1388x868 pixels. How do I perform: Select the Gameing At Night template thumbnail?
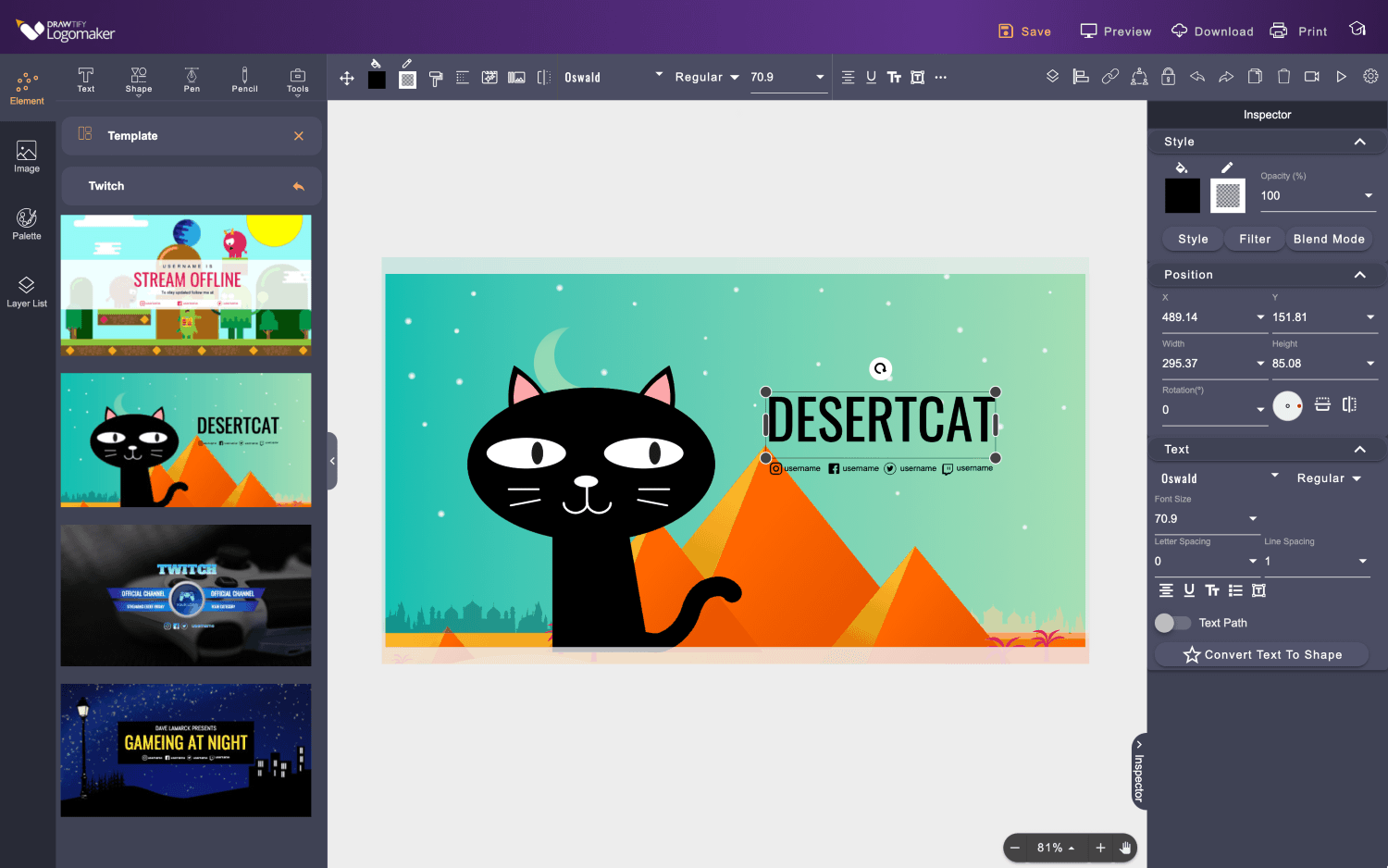pyautogui.click(x=186, y=750)
